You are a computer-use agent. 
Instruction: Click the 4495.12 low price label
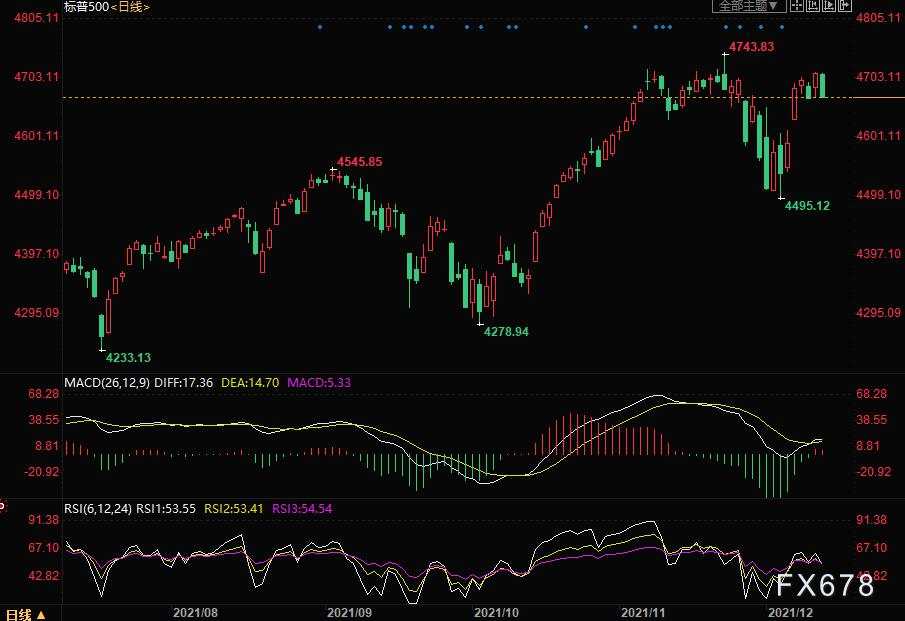(x=807, y=205)
